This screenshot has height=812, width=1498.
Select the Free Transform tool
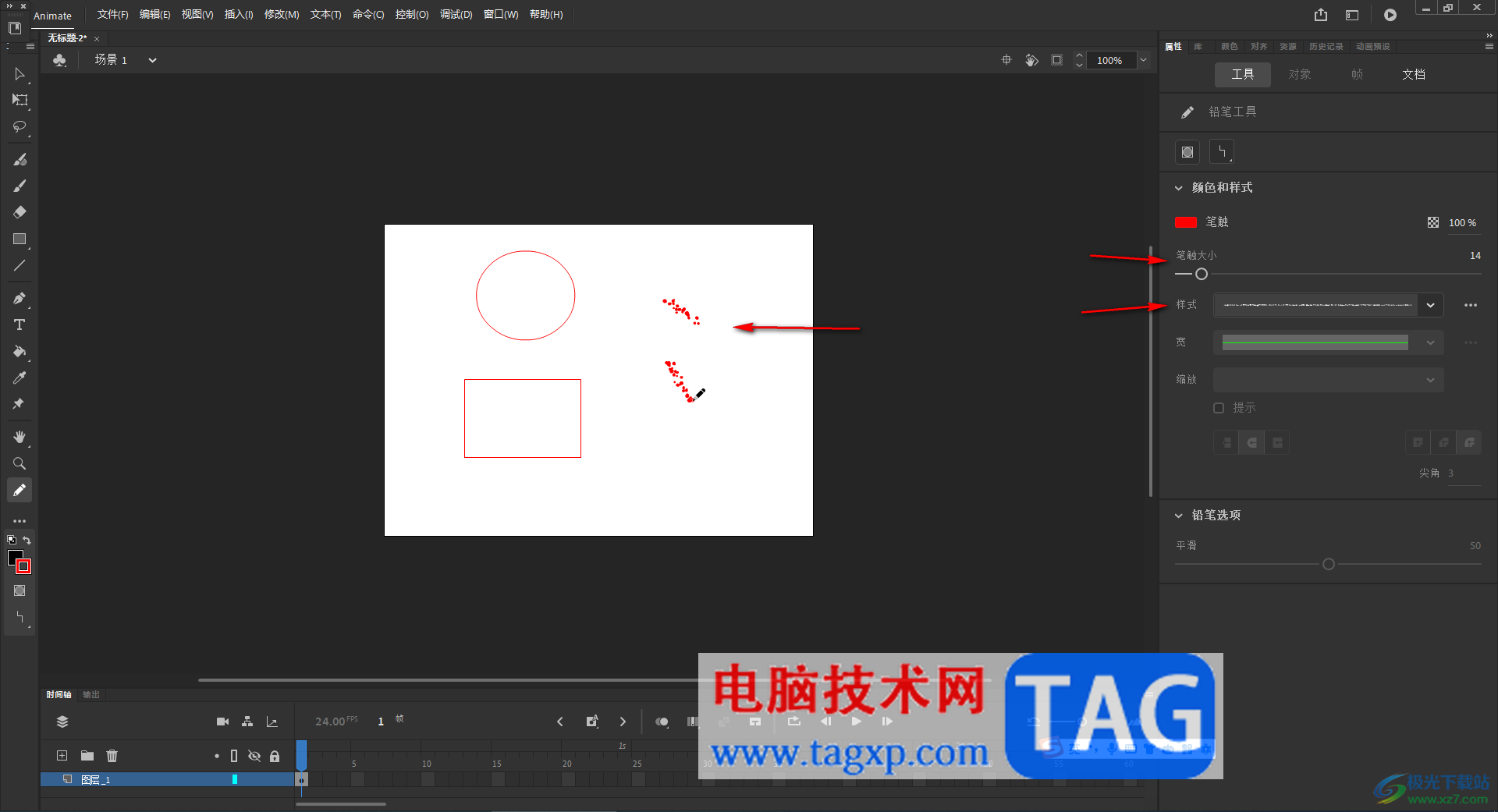coord(20,100)
